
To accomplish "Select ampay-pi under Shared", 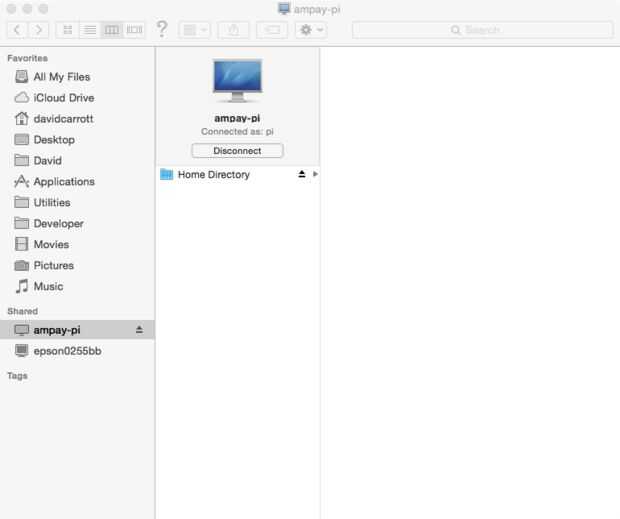I will (x=77, y=330).
